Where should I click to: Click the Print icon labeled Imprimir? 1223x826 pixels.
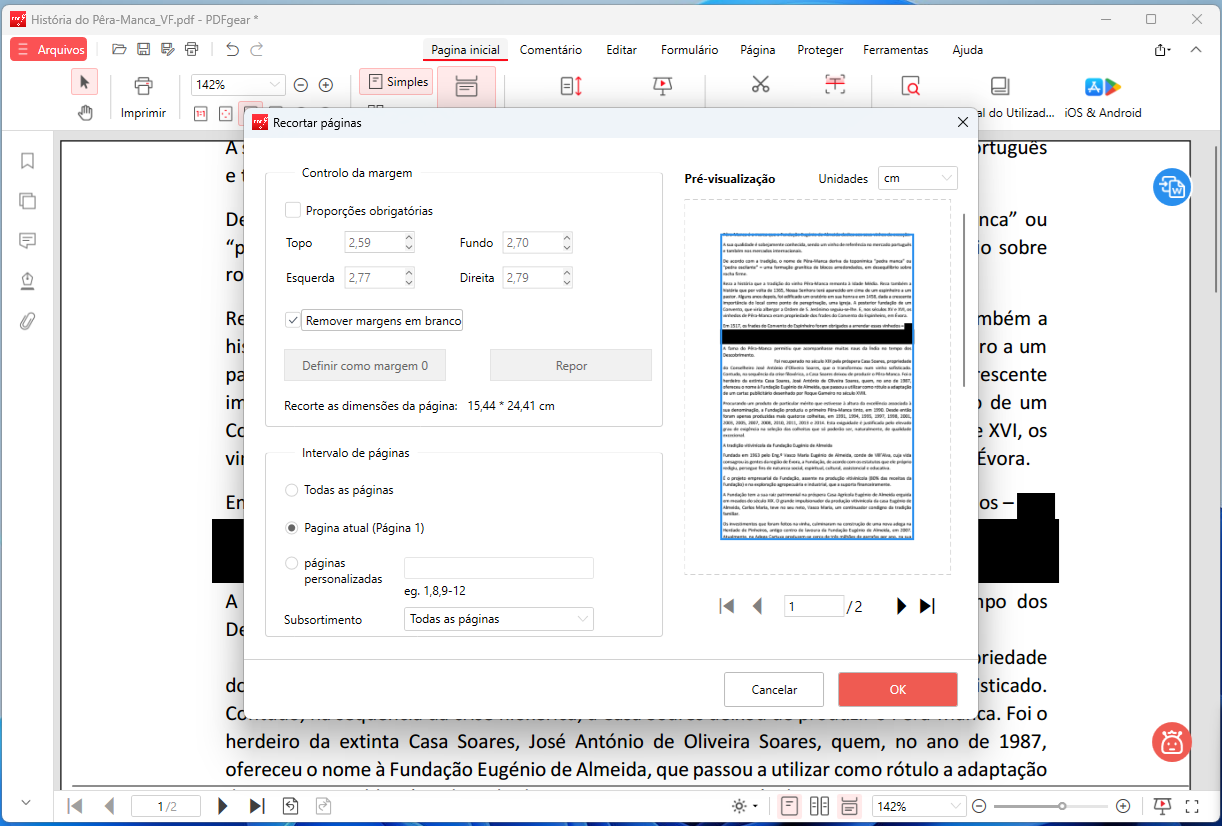point(143,87)
